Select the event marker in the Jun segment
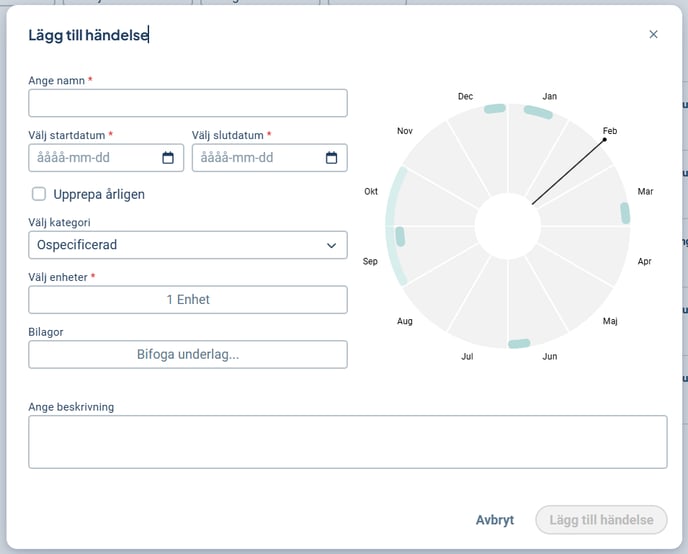Screen dimensions: 688x554 [x=519, y=344]
